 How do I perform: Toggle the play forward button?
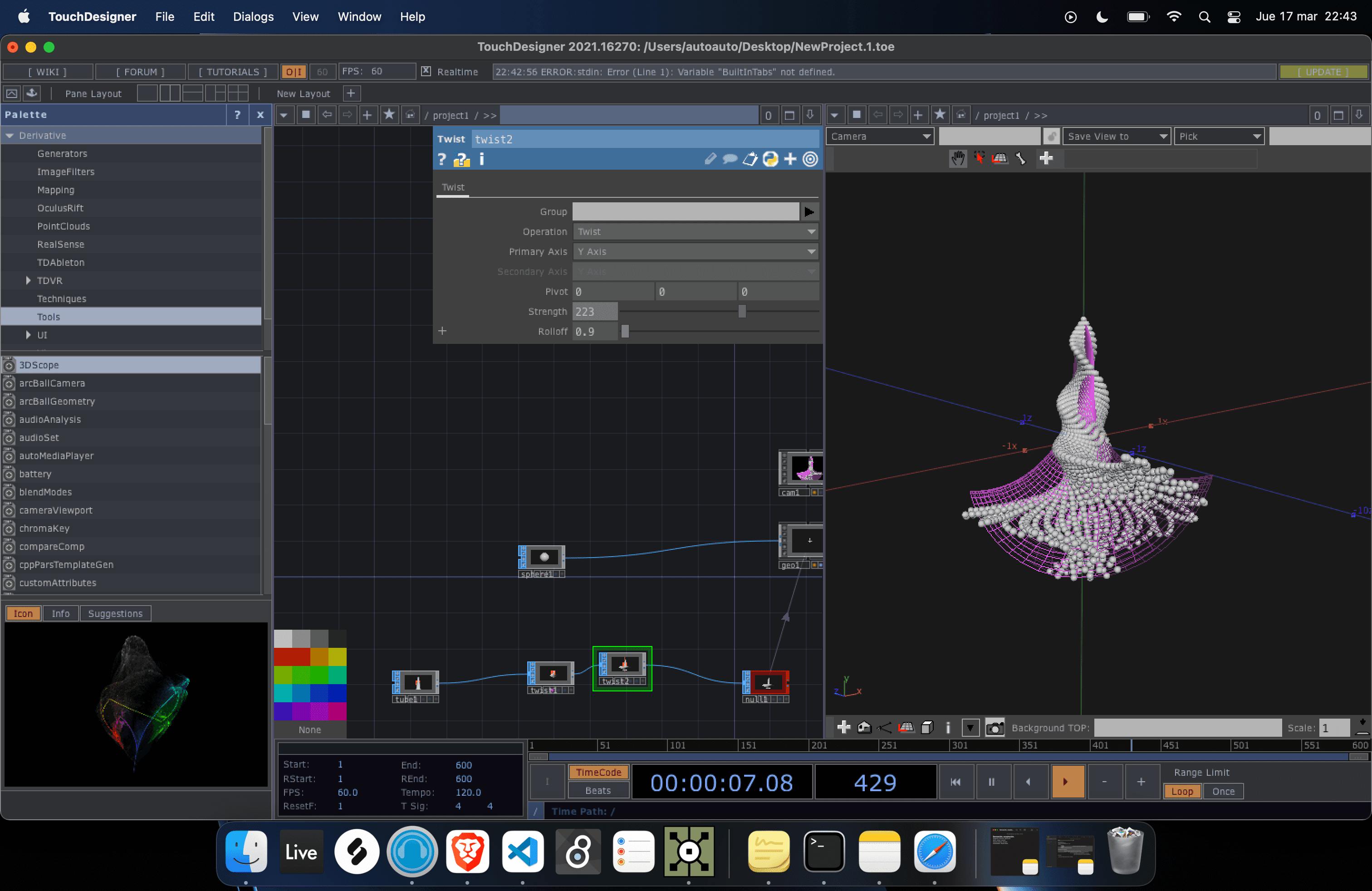[x=1067, y=782]
